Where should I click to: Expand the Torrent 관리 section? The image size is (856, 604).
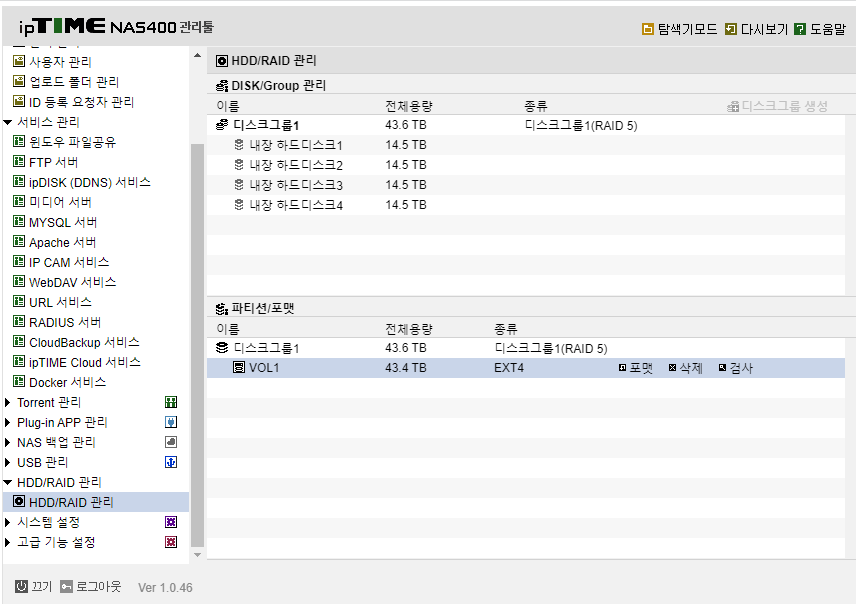point(7,402)
